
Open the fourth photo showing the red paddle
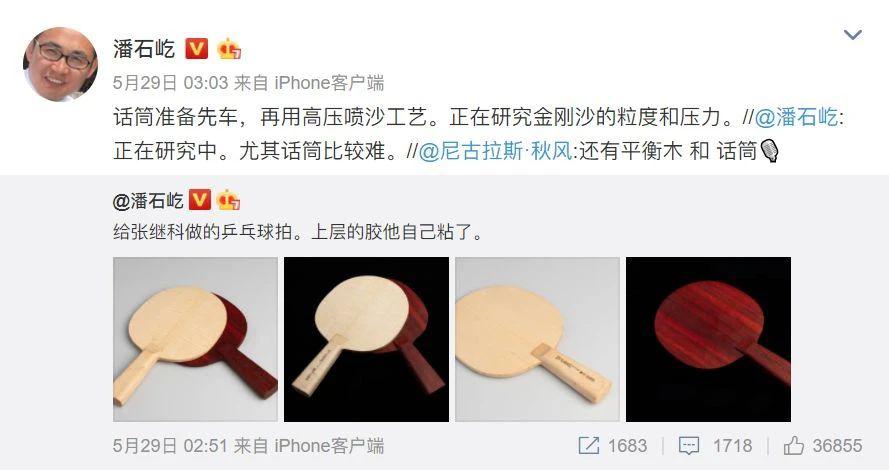708,339
